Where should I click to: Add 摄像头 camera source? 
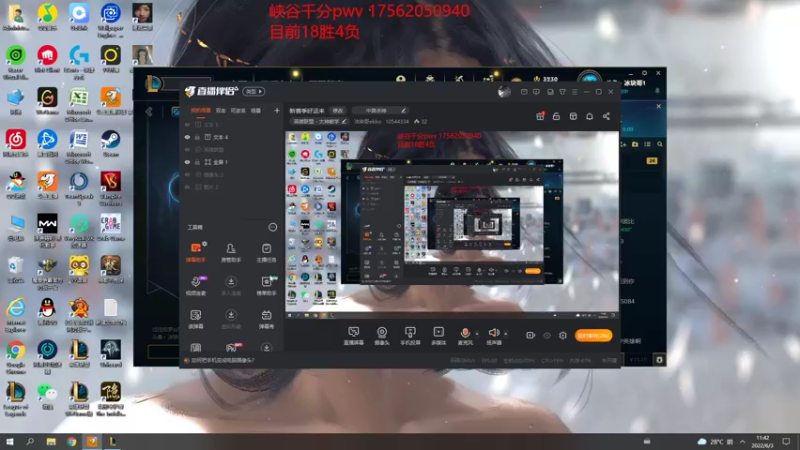tap(382, 336)
